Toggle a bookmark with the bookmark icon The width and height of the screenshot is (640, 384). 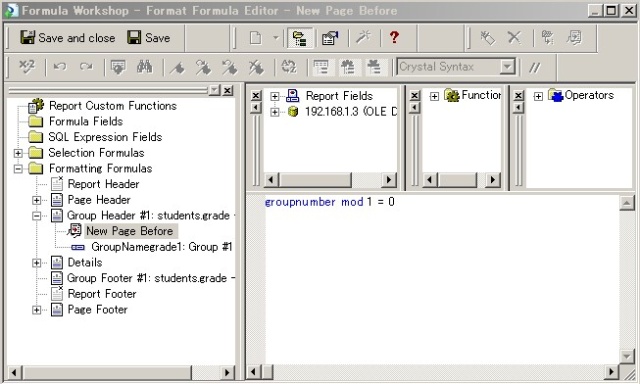click(x=177, y=67)
